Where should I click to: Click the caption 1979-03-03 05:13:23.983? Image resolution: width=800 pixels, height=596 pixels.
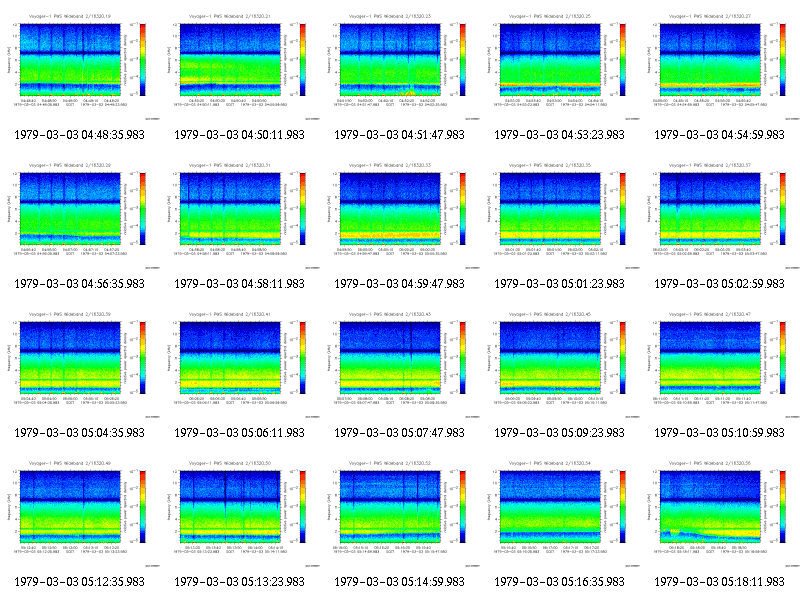[239, 582]
